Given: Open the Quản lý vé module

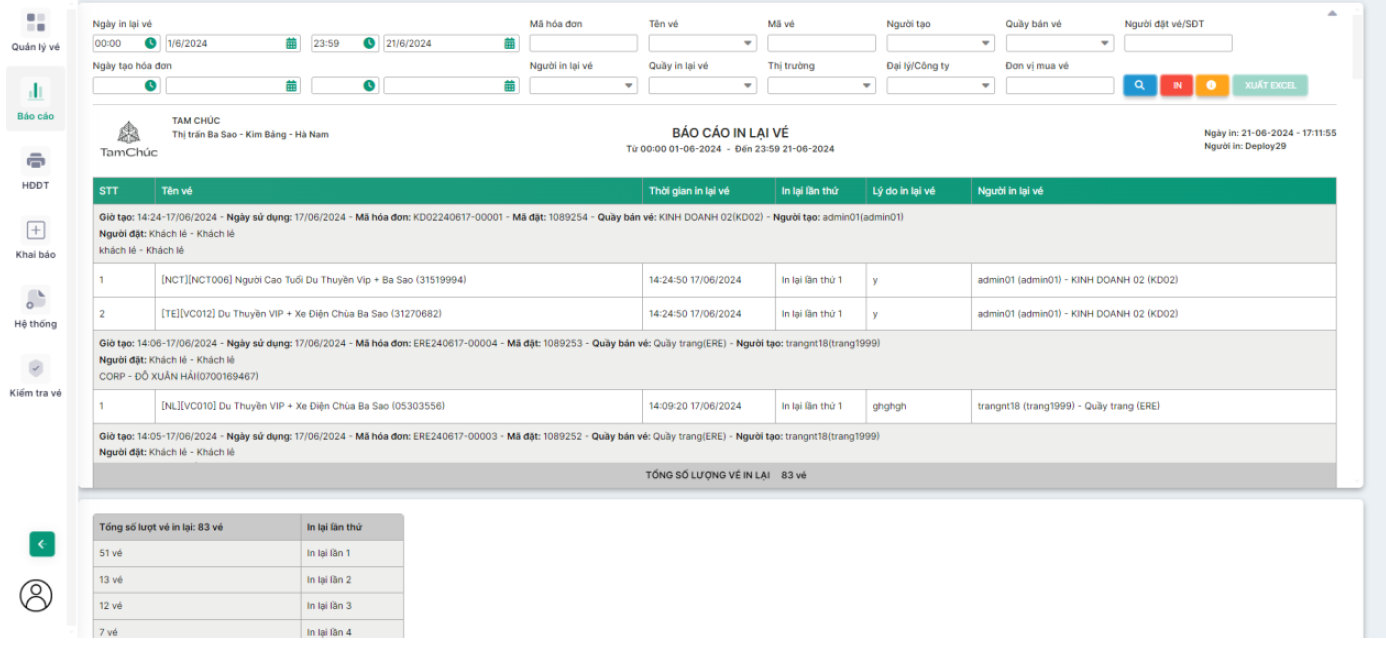Looking at the screenshot, I should [x=35, y=31].
